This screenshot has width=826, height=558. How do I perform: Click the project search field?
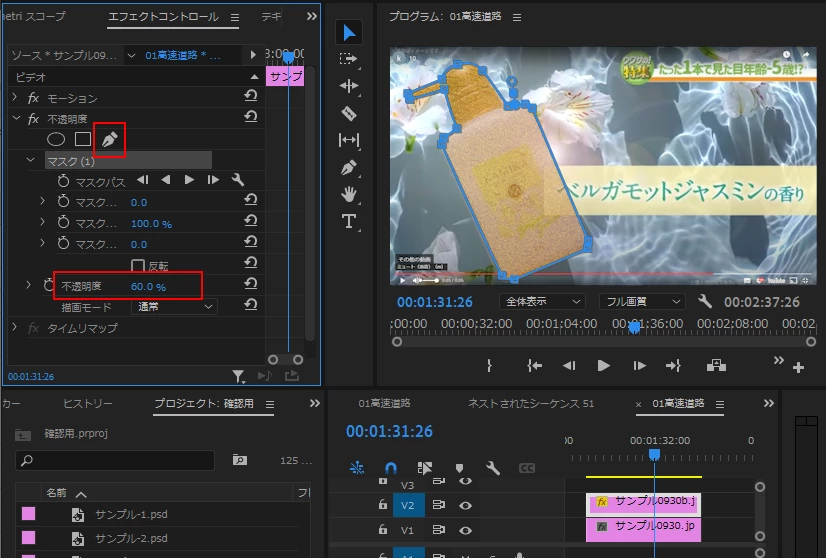(x=115, y=461)
